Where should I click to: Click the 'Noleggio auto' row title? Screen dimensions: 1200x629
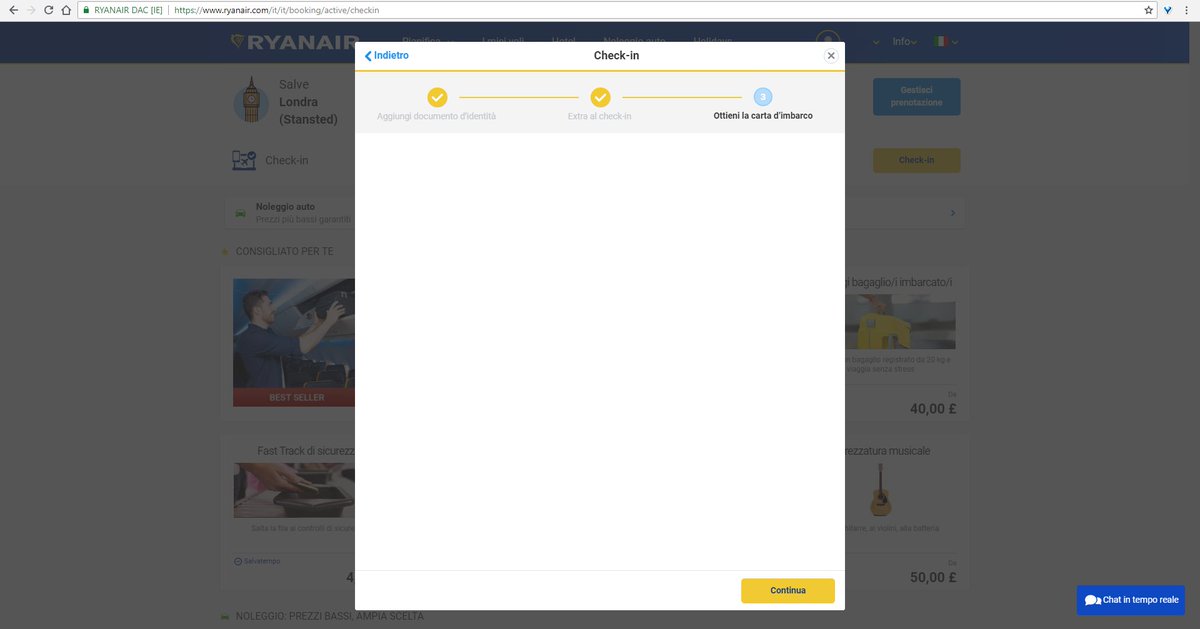pyautogui.click(x=285, y=207)
